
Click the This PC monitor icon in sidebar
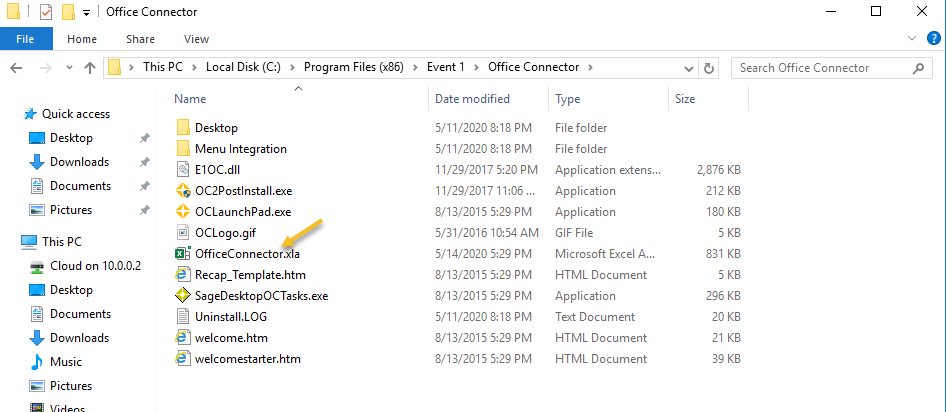[30, 242]
